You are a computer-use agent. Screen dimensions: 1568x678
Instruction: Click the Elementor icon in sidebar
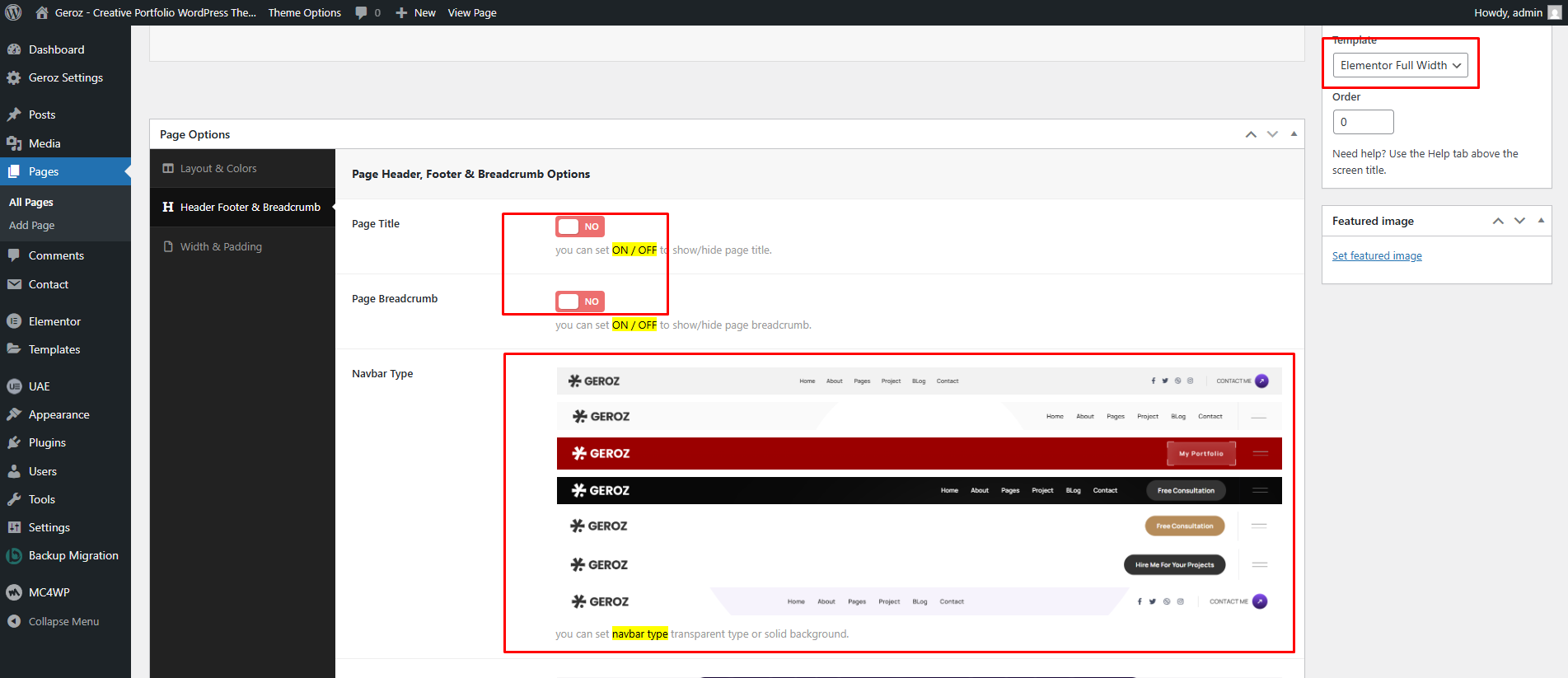pos(14,321)
